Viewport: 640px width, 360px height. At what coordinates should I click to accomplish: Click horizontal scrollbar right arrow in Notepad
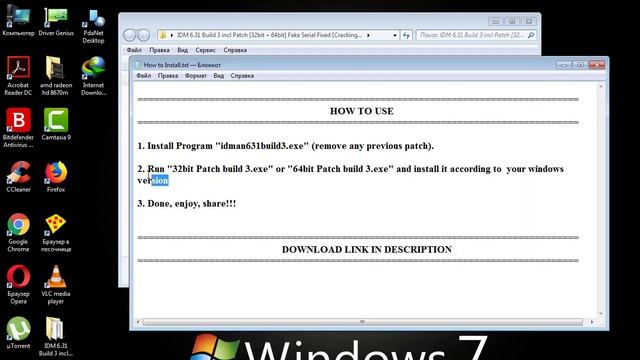[592, 322]
